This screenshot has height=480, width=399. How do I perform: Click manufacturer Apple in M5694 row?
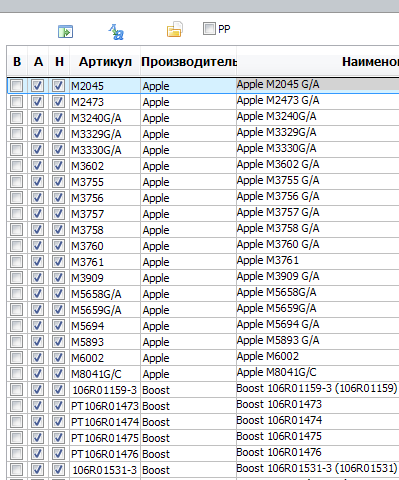(x=188, y=326)
